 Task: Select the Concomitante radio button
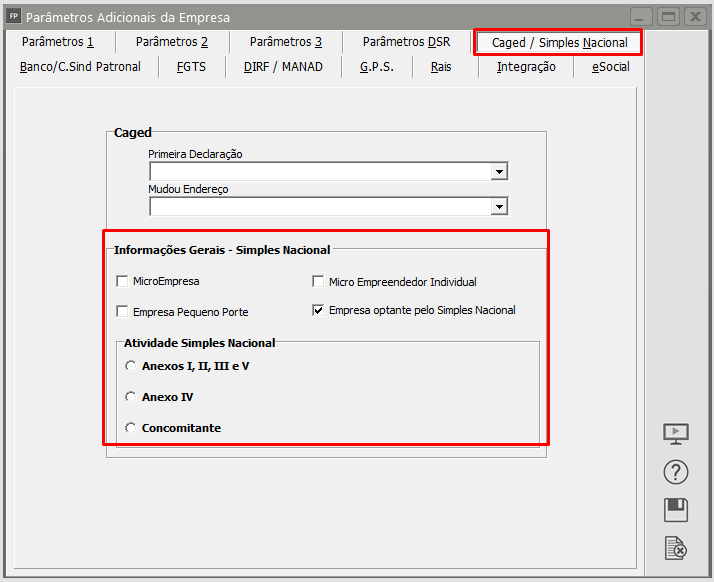(130, 428)
